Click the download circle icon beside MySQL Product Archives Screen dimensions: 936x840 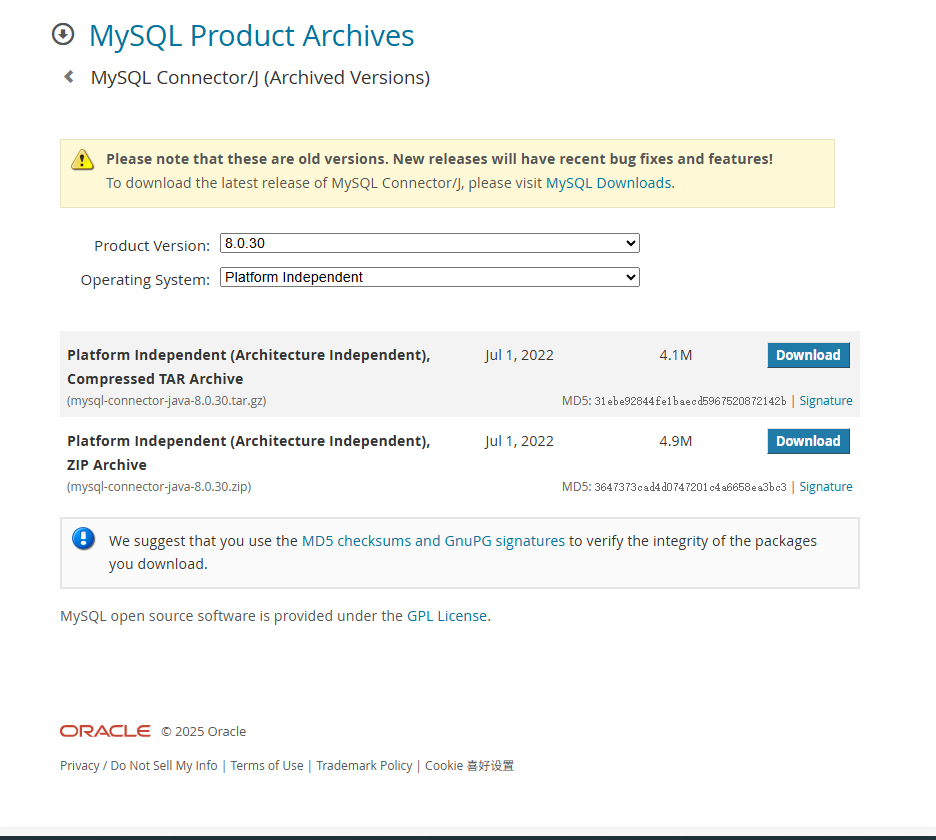tap(63, 35)
